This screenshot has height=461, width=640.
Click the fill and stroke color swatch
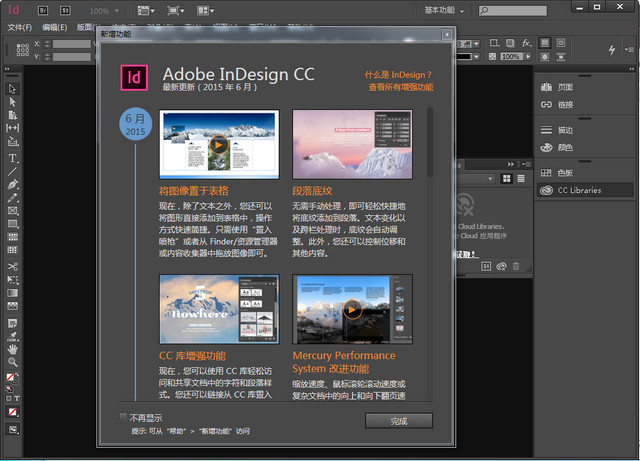pyautogui.click(x=12, y=378)
